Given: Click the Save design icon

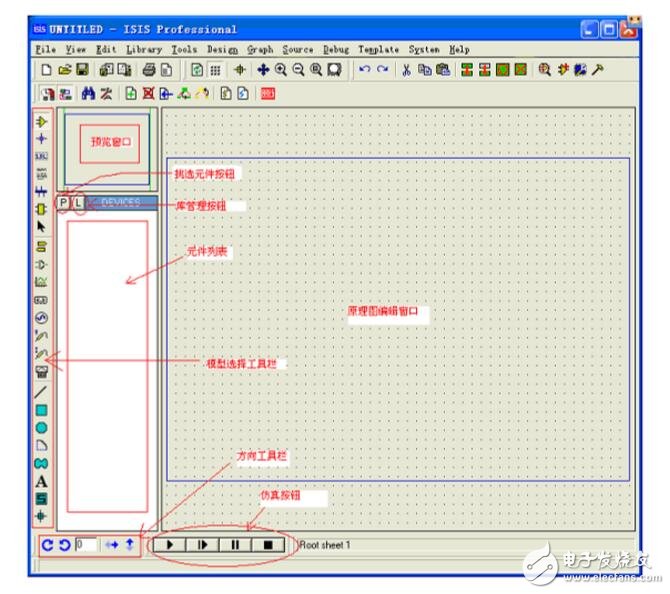Looking at the screenshot, I should tap(82, 70).
